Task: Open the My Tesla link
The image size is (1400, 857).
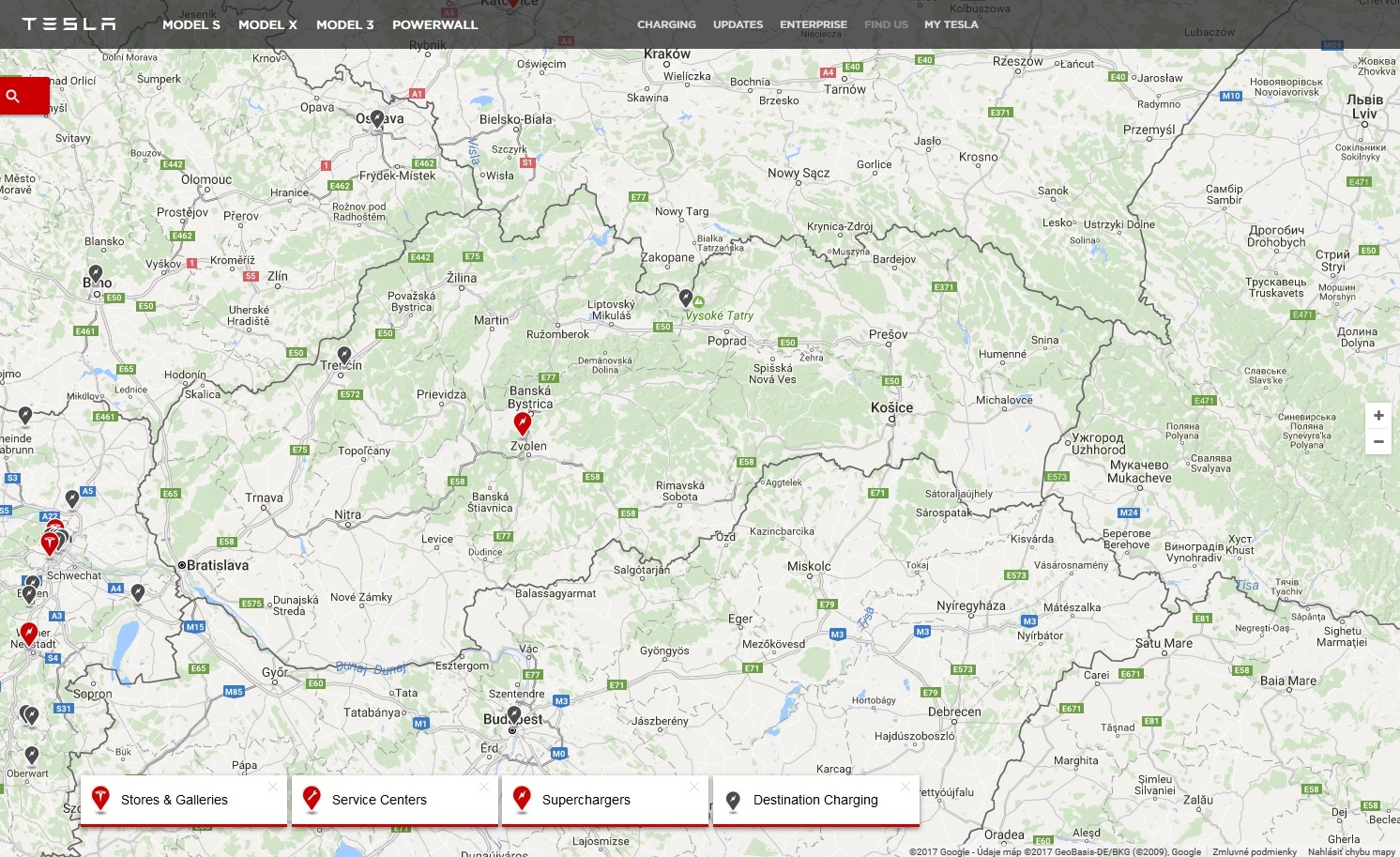Action: tap(951, 24)
